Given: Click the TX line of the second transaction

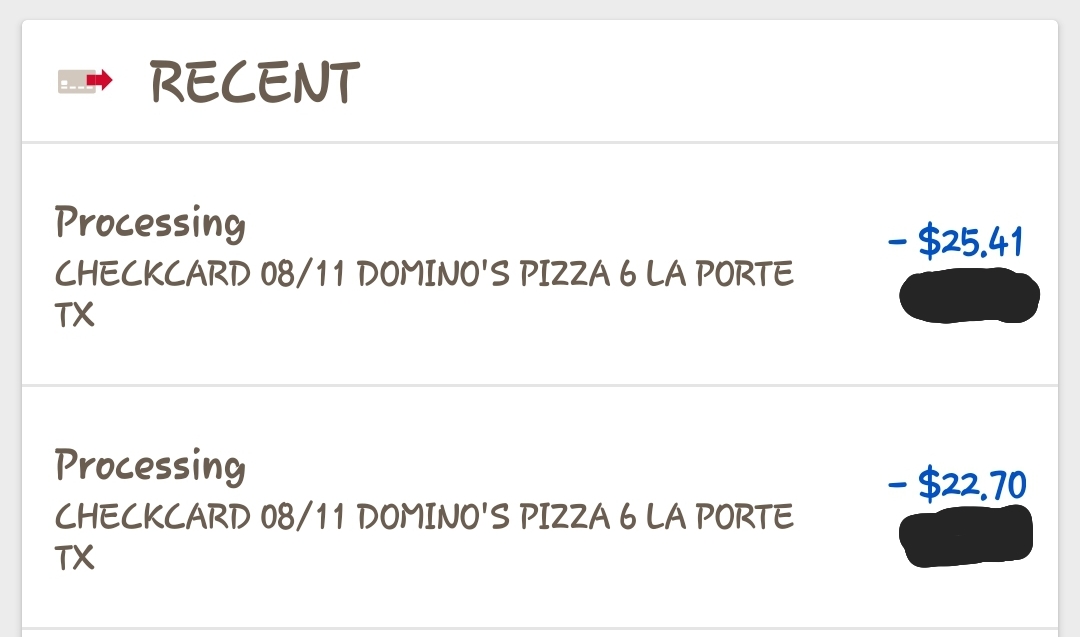Looking at the screenshot, I should 75,557.
